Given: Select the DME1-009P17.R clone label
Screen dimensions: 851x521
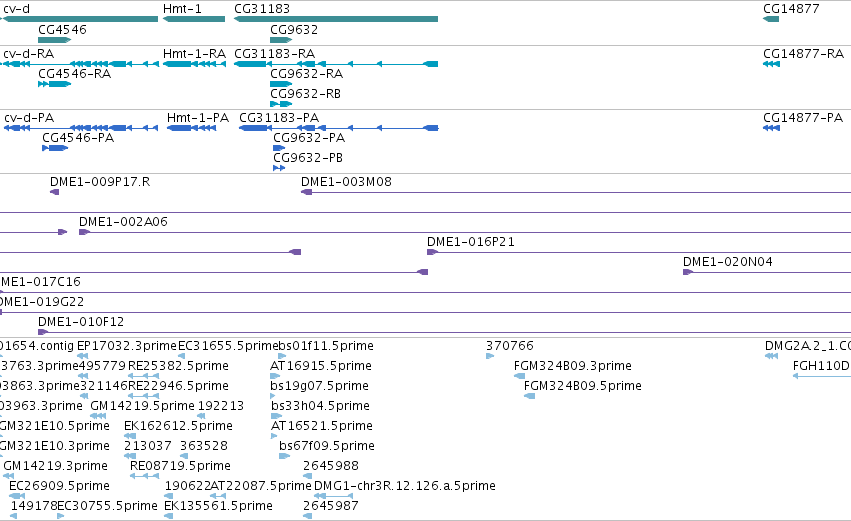Looking at the screenshot, I should pyautogui.click(x=100, y=182).
